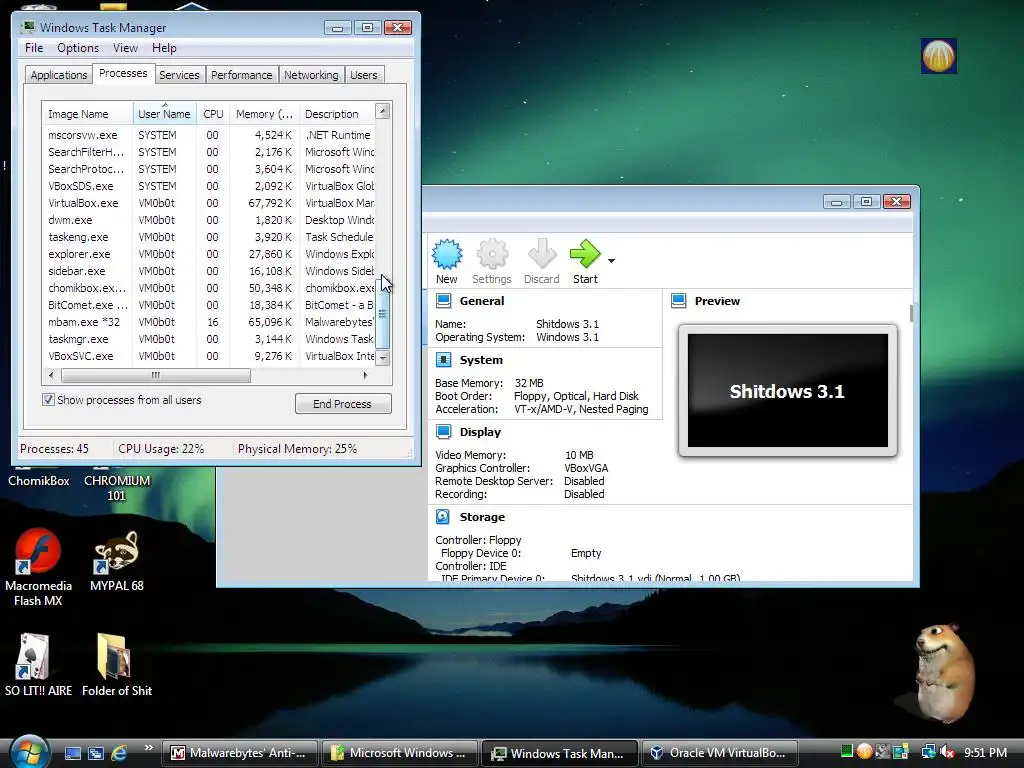Open Oracle VM VirtualBox taskbar button
Screen dimensions: 1024x768
pyautogui.click(x=719, y=753)
